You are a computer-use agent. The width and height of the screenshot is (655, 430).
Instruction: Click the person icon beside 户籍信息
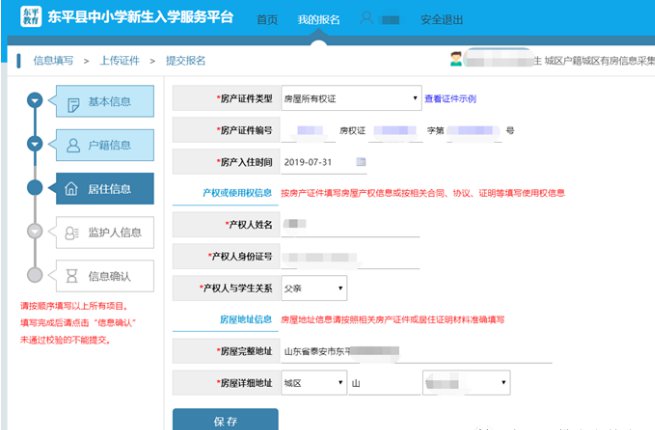tap(72, 145)
